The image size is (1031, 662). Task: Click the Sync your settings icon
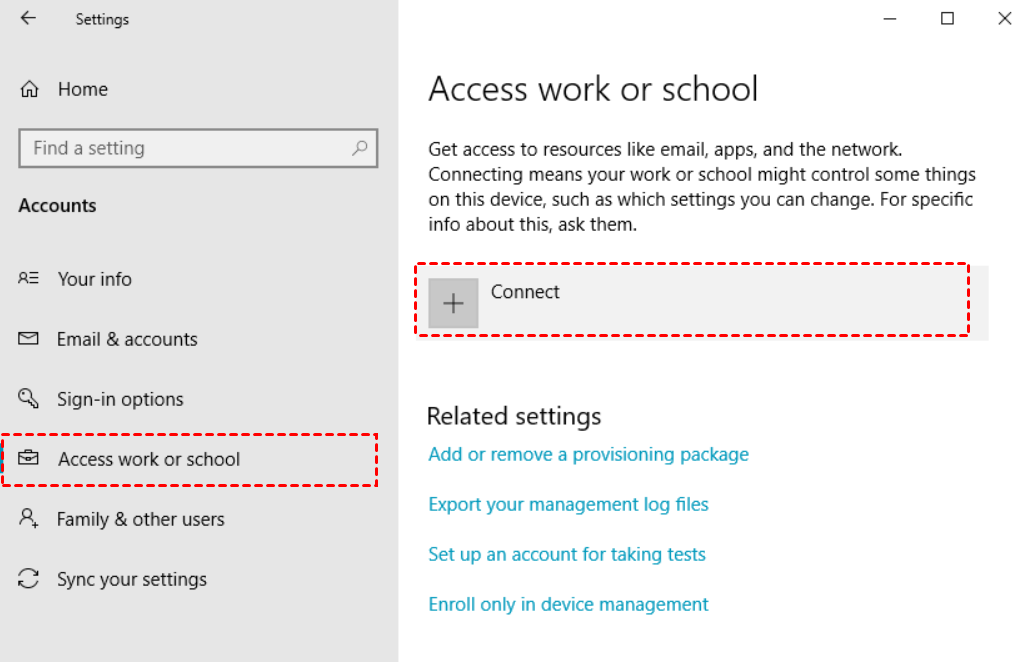coord(29,579)
